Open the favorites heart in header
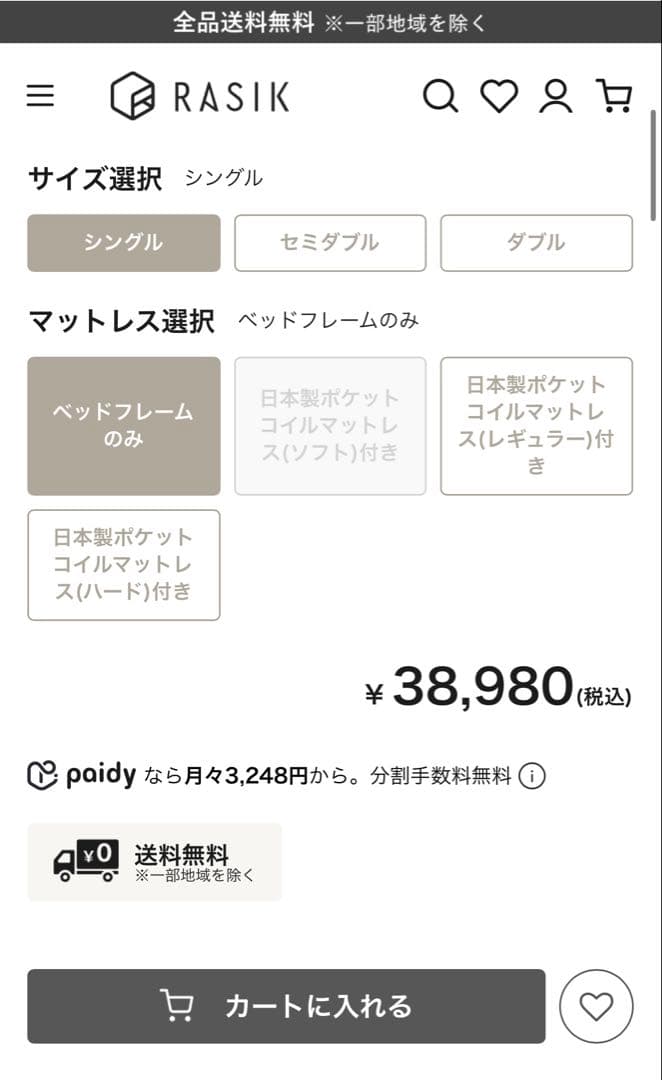 tap(498, 96)
